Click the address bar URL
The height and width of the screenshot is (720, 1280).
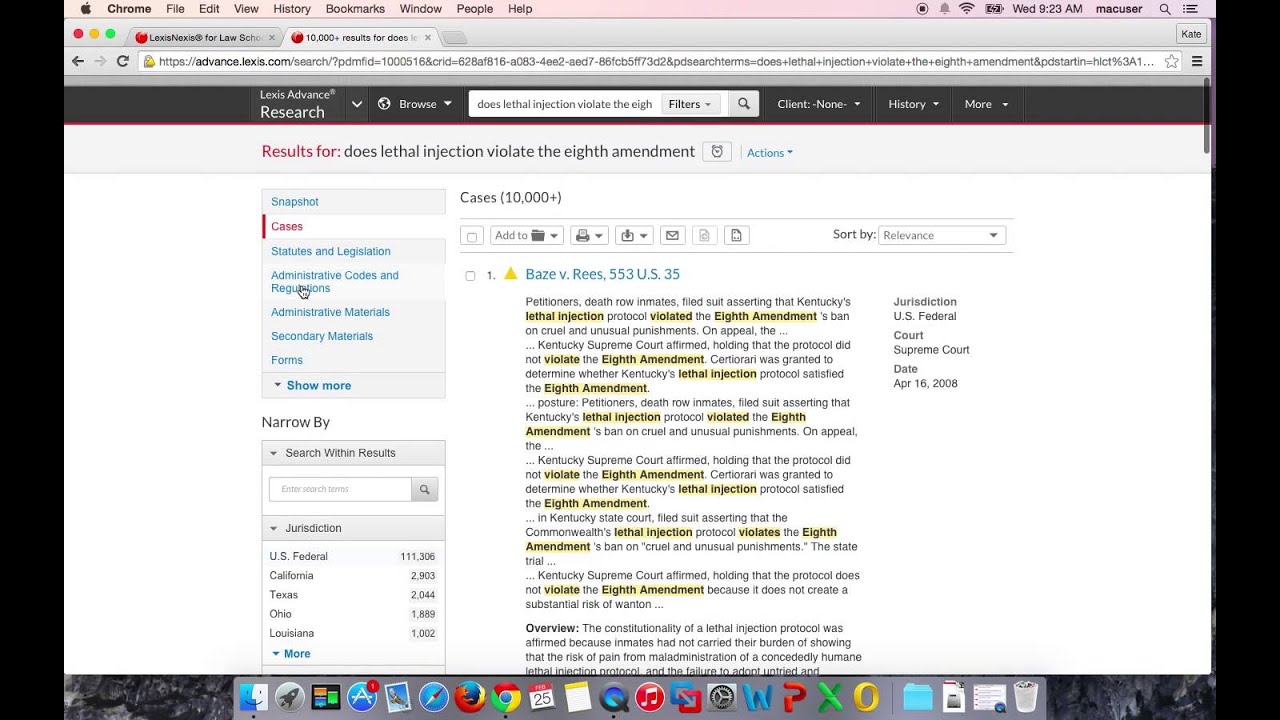pyautogui.click(x=656, y=61)
